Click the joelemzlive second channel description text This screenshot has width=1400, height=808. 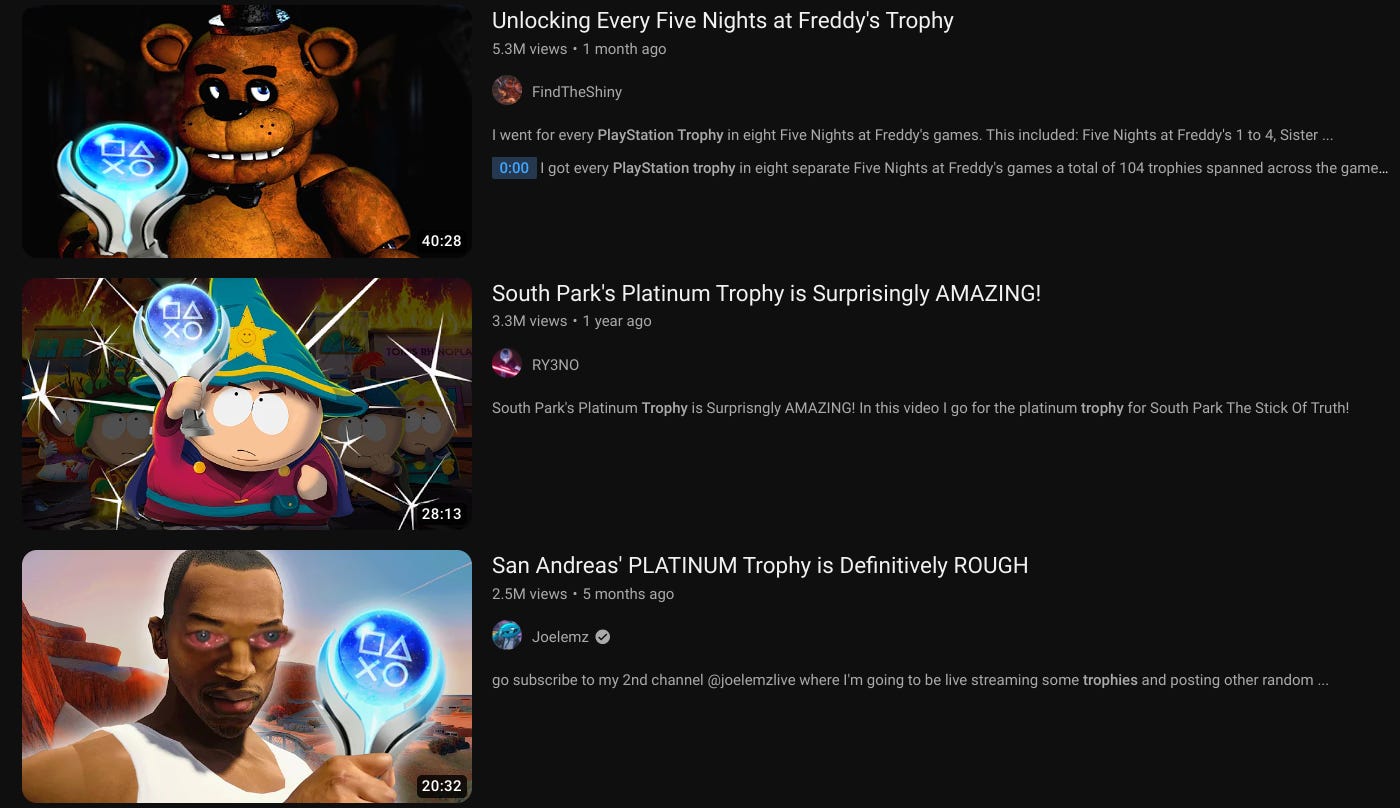pyautogui.click(x=910, y=680)
